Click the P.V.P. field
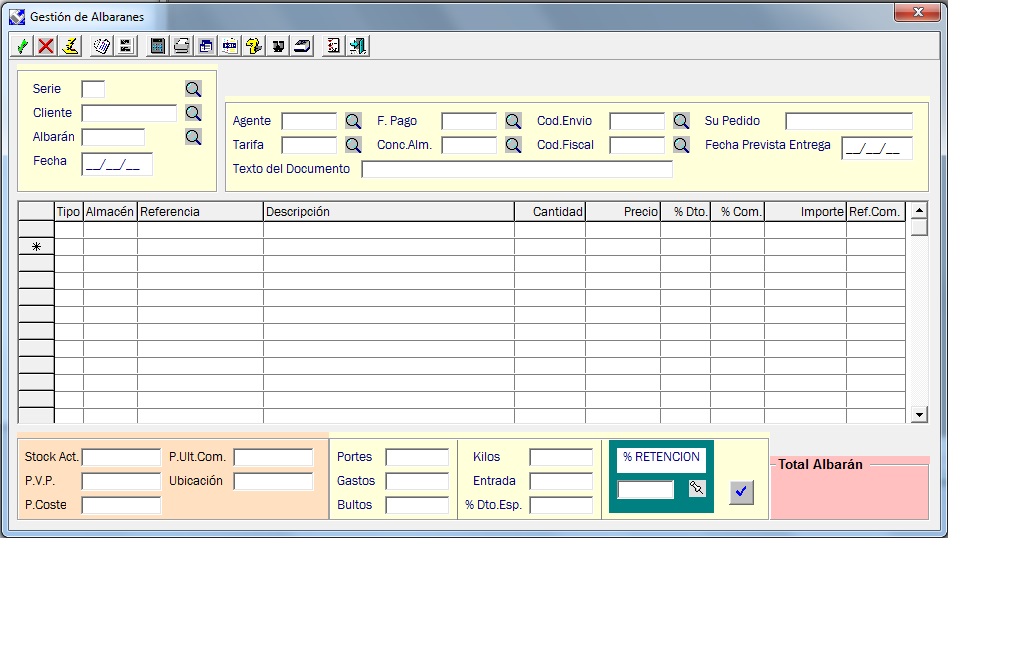The width and height of the screenshot is (1011, 648). (x=121, y=481)
